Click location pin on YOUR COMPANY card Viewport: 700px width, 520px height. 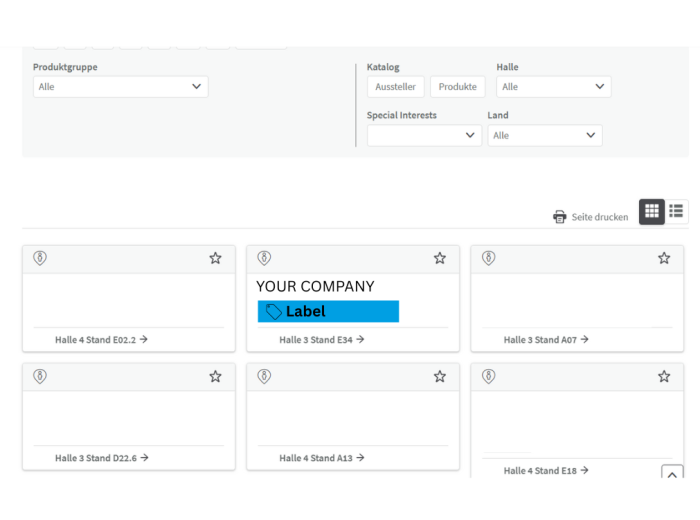tap(264, 258)
